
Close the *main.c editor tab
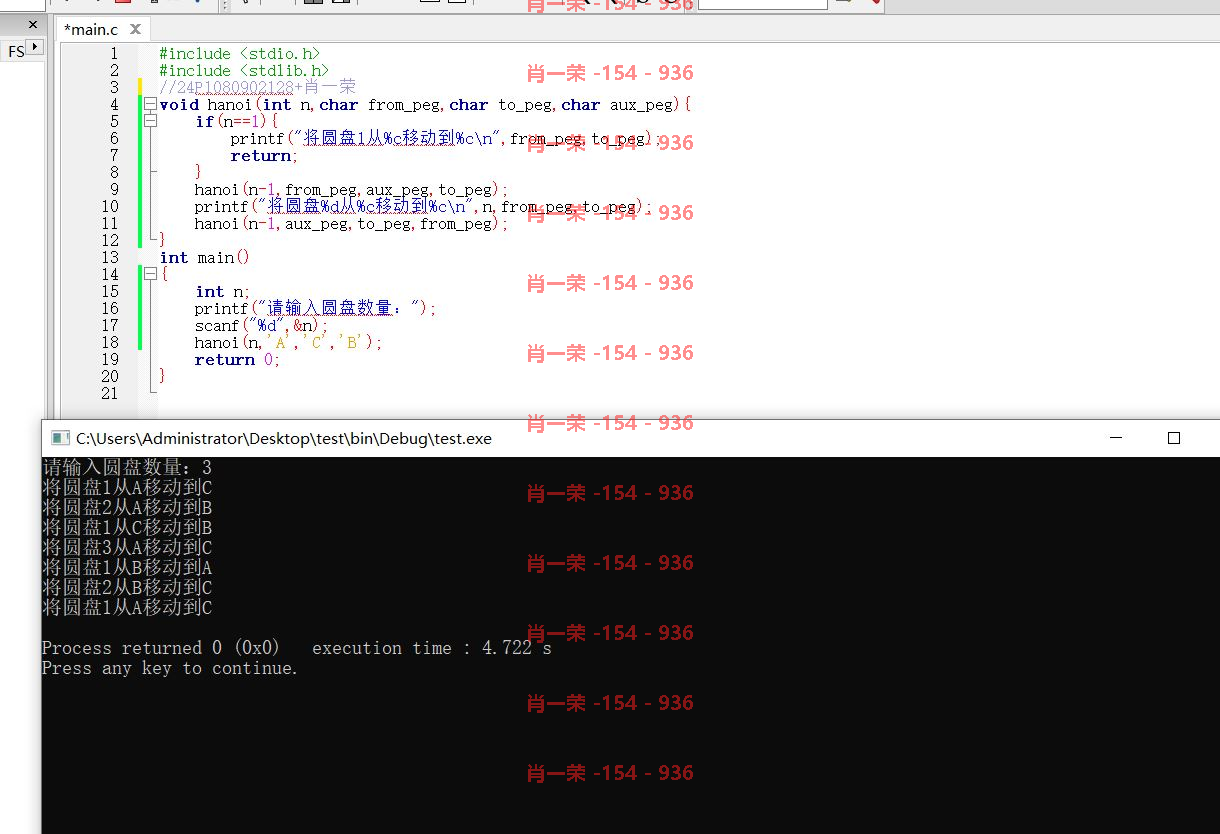[x=135, y=29]
